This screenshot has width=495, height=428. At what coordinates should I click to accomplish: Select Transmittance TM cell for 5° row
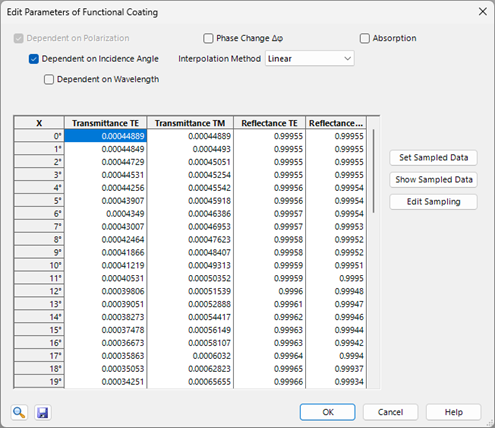(190, 201)
